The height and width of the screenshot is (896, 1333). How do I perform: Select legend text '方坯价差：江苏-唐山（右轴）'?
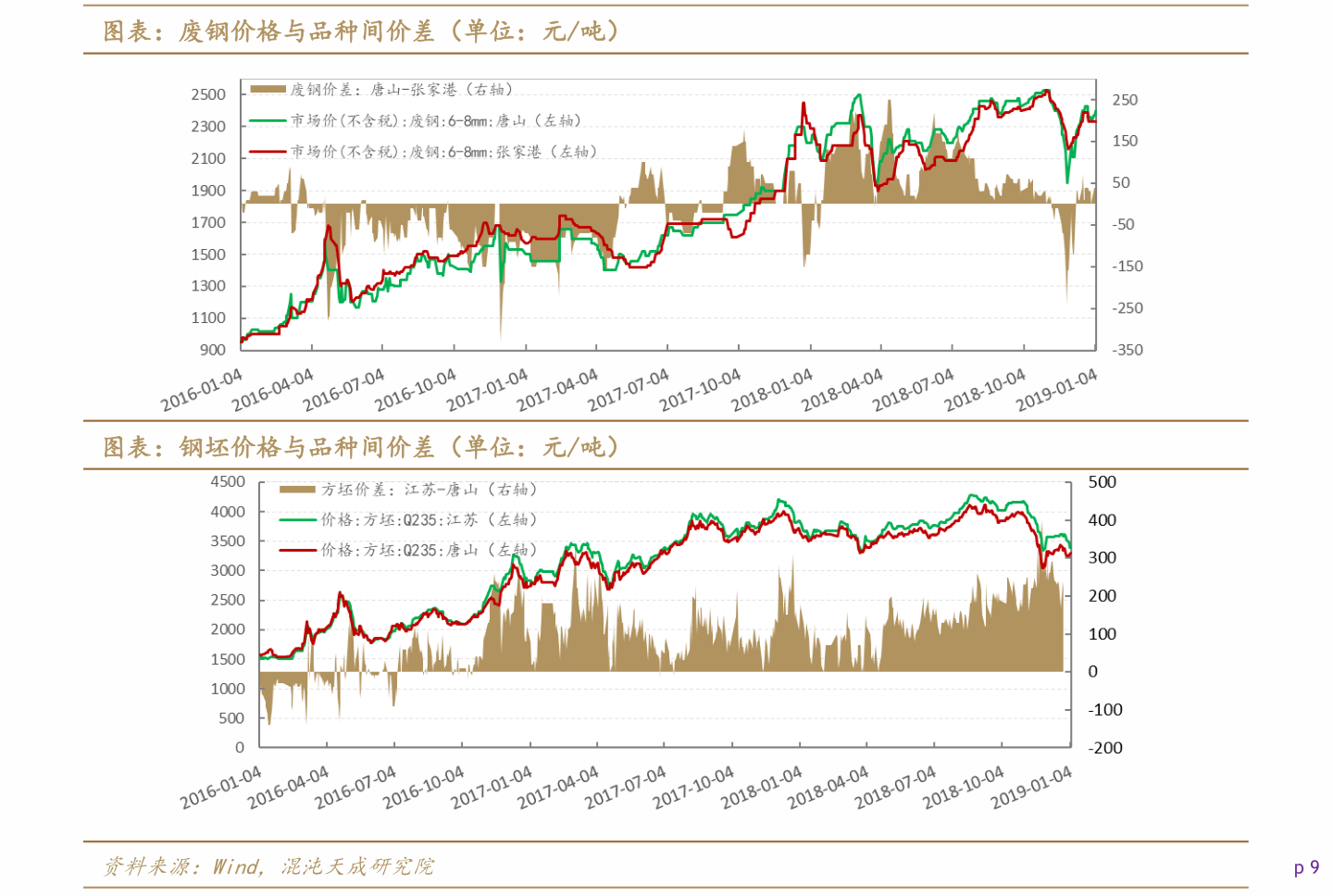click(x=429, y=490)
